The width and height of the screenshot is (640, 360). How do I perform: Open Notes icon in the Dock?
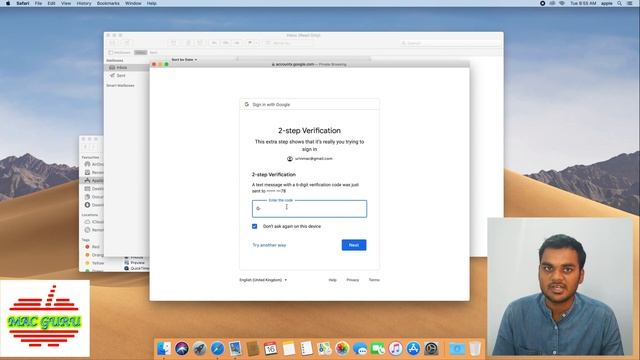pyautogui.click(x=289, y=348)
